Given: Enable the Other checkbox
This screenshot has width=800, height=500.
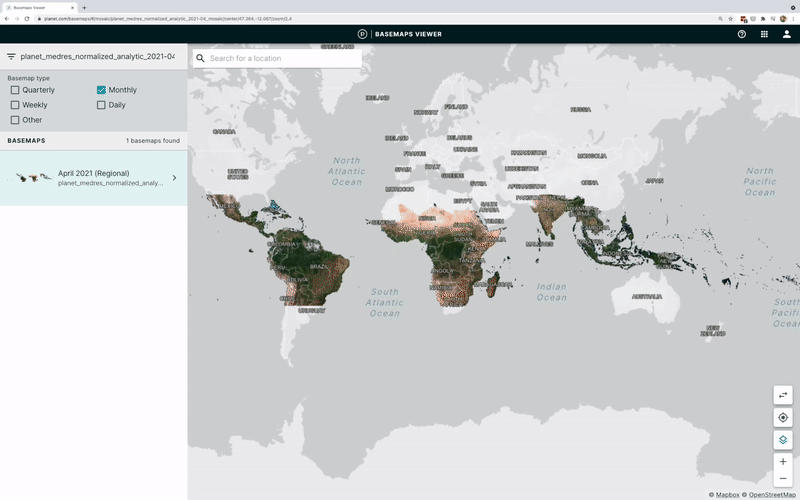Looking at the screenshot, I should point(15,120).
